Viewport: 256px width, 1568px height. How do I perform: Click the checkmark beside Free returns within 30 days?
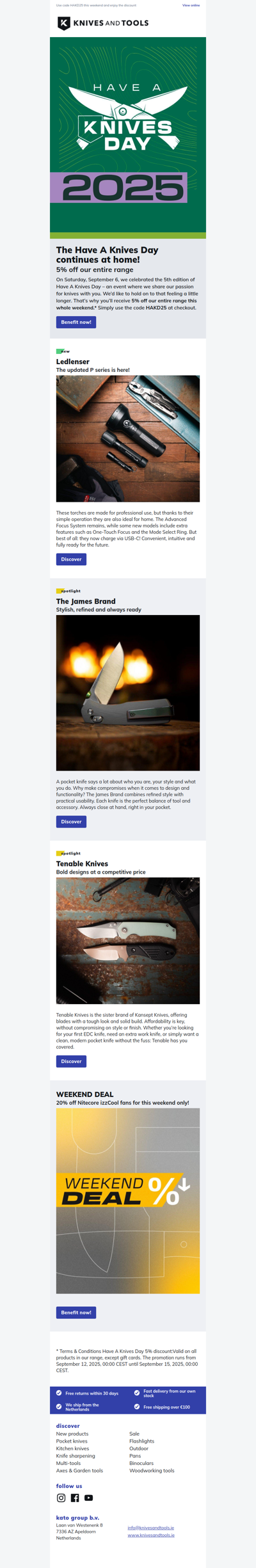point(59,1393)
